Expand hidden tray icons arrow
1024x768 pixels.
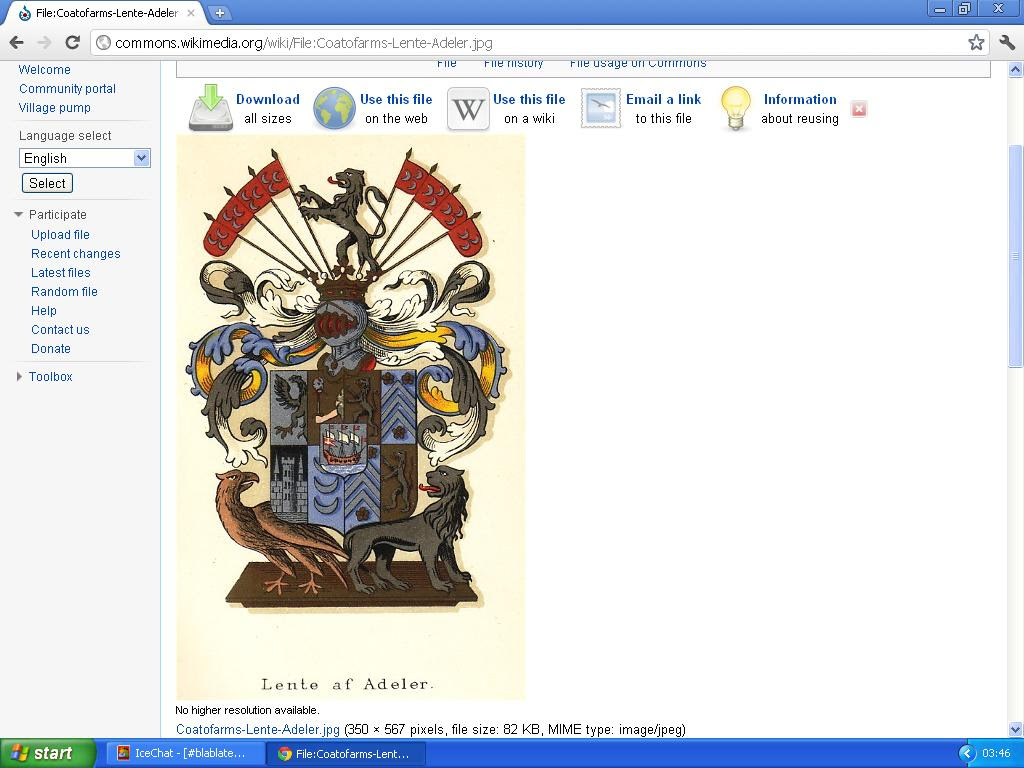pyautogui.click(x=967, y=753)
